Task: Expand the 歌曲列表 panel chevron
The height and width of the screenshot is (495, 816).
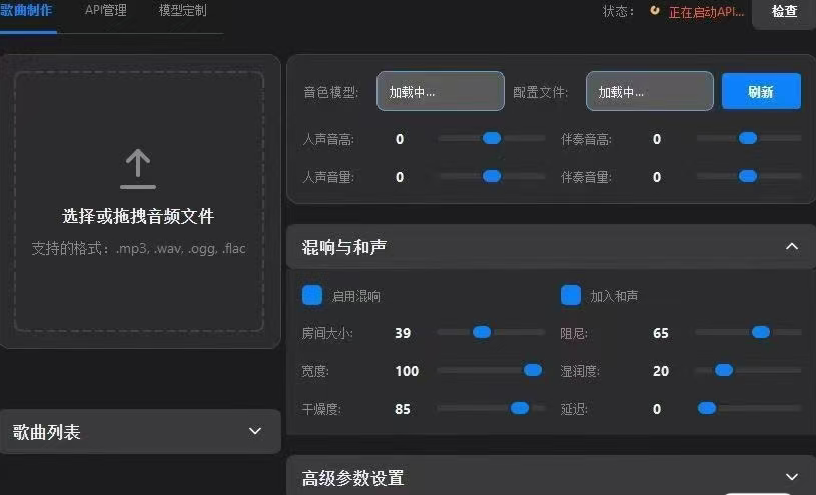Action: click(x=254, y=431)
